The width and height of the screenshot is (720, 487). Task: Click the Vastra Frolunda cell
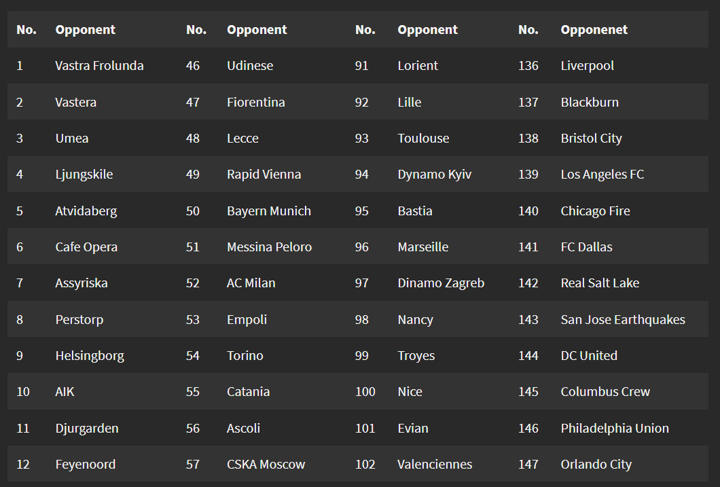coord(99,66)
